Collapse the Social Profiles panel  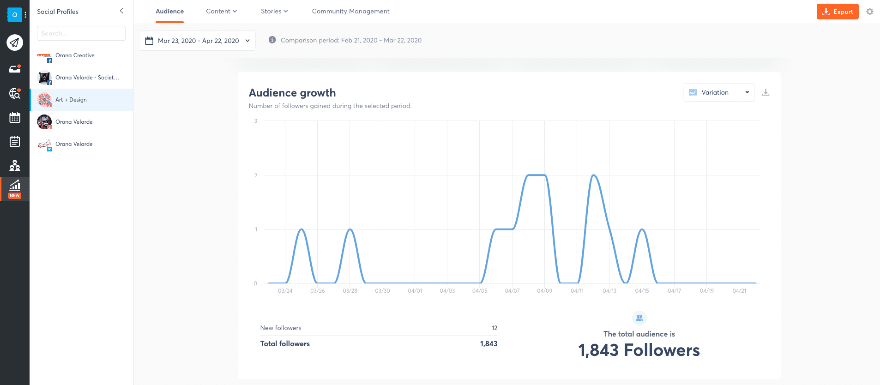[x=122, y=11]
